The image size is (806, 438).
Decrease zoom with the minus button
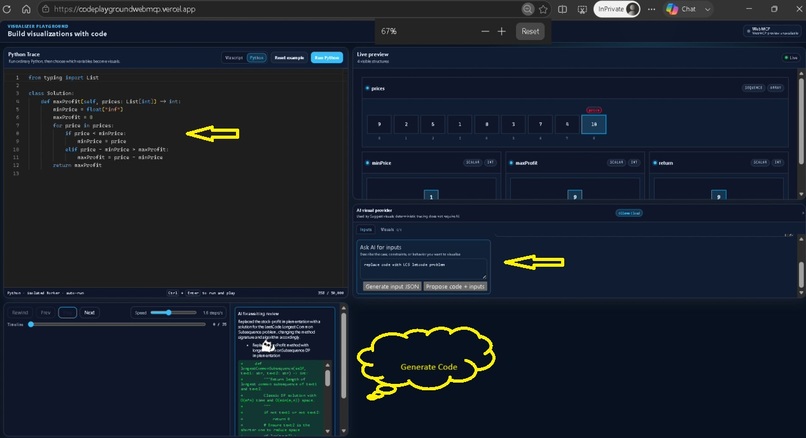pyautogui.click(x=485, y=31)
